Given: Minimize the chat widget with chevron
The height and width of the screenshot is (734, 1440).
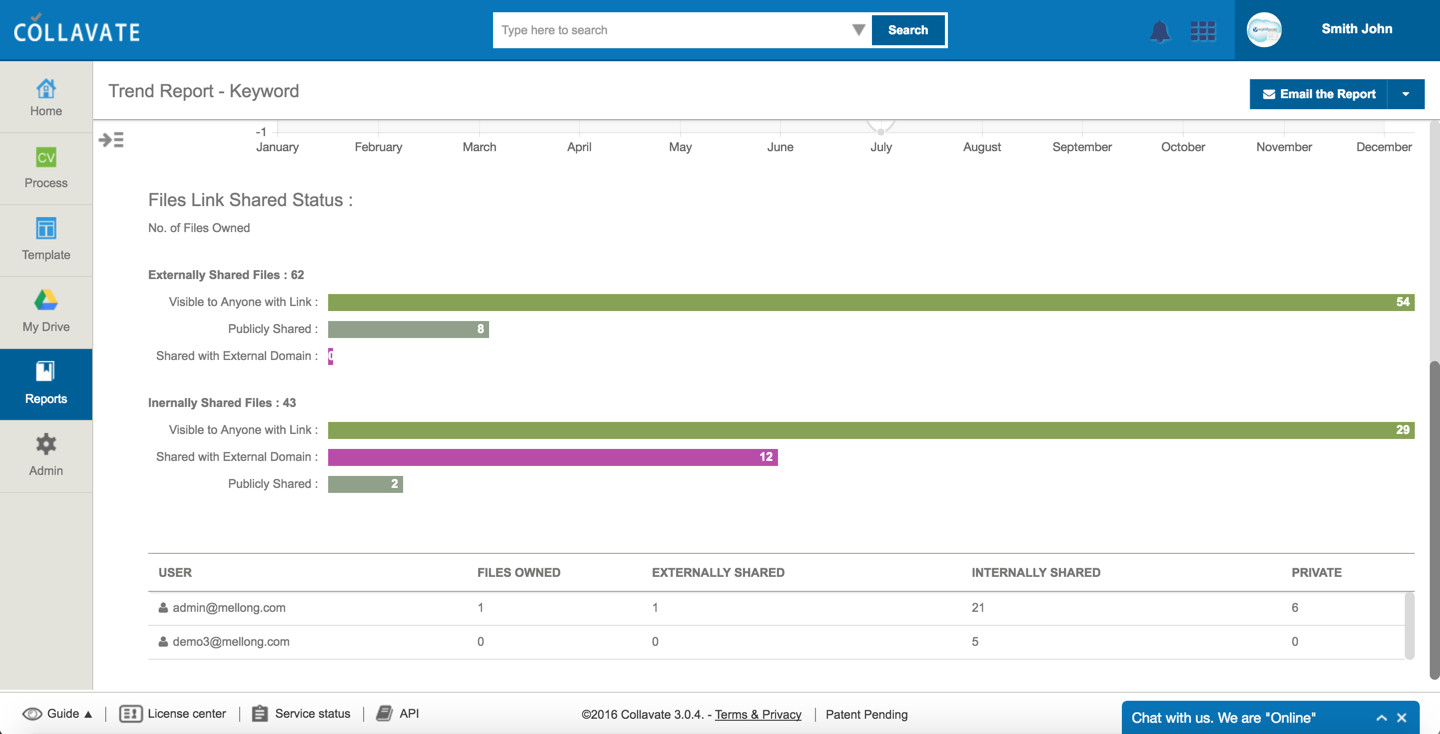Looking at the screenshot, I should coord(1381,718).
